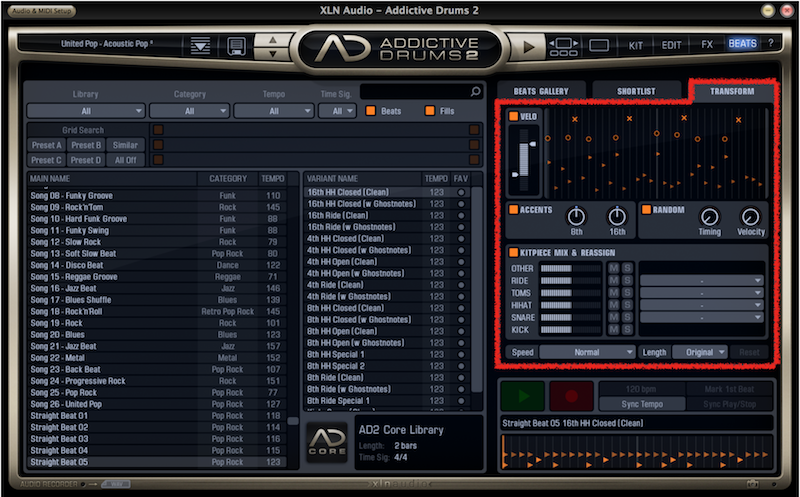Open the SNARE reassign dropdown
Viewport: 800px width, 497px height.
702,317
